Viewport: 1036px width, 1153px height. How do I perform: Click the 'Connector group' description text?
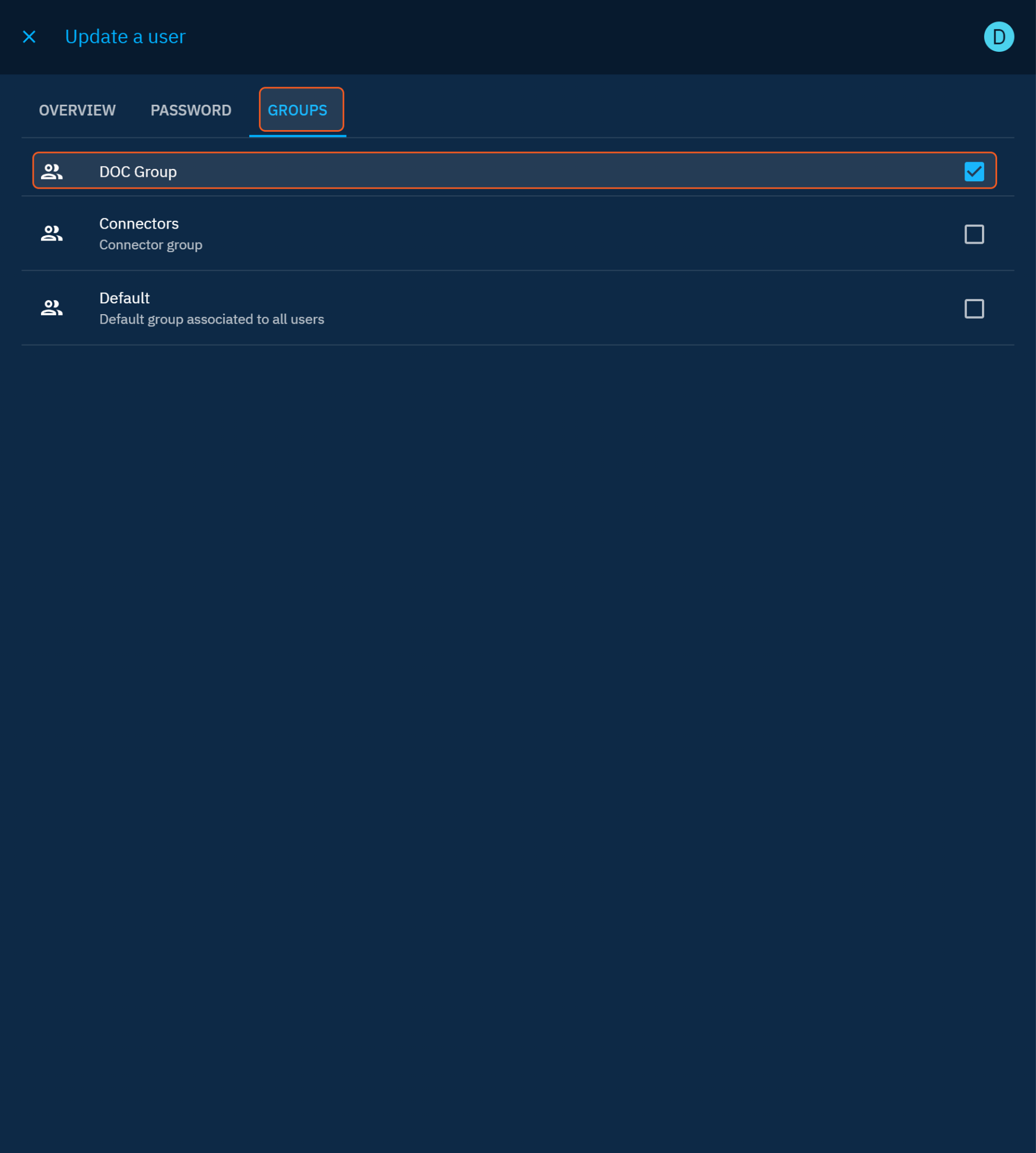tap(151, 245)
